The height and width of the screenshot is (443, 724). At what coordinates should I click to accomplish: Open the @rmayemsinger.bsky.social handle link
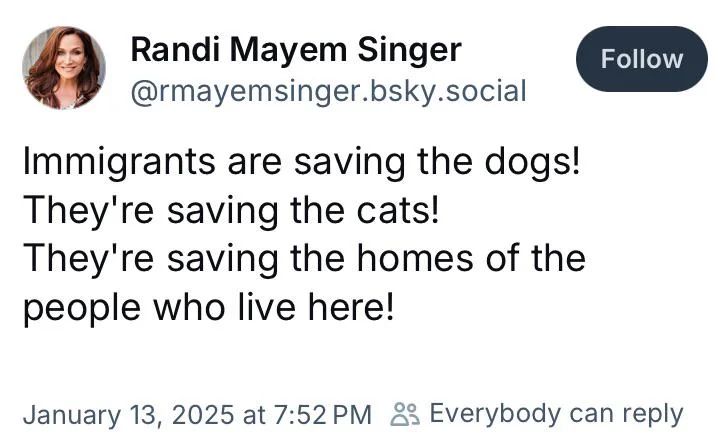[329, 91]
